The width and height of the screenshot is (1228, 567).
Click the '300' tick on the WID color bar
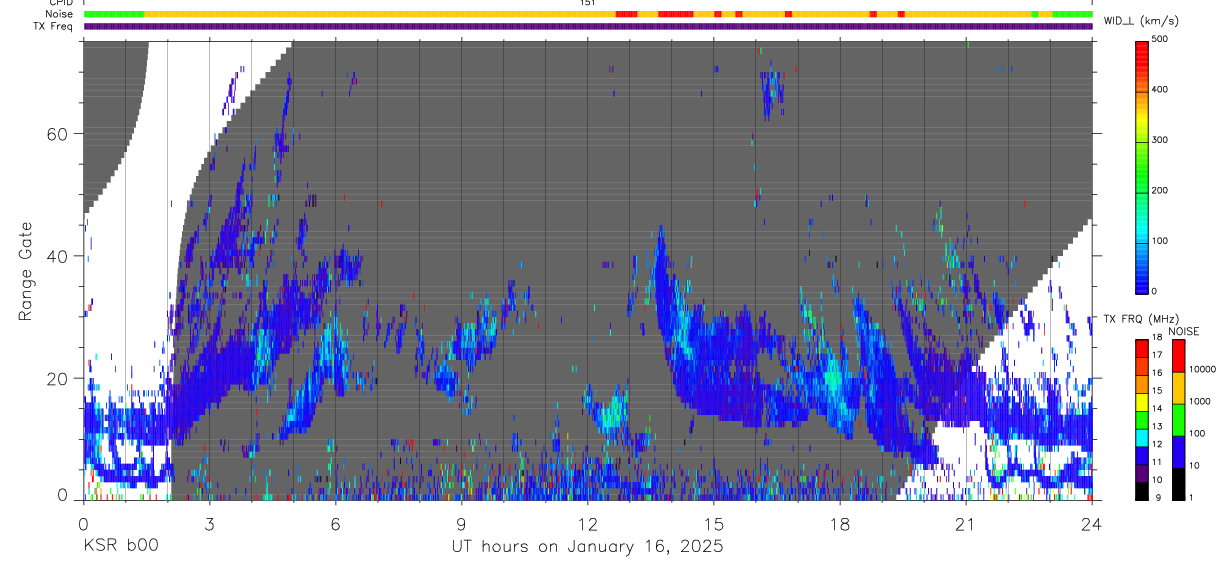(x=1160, y=140)
